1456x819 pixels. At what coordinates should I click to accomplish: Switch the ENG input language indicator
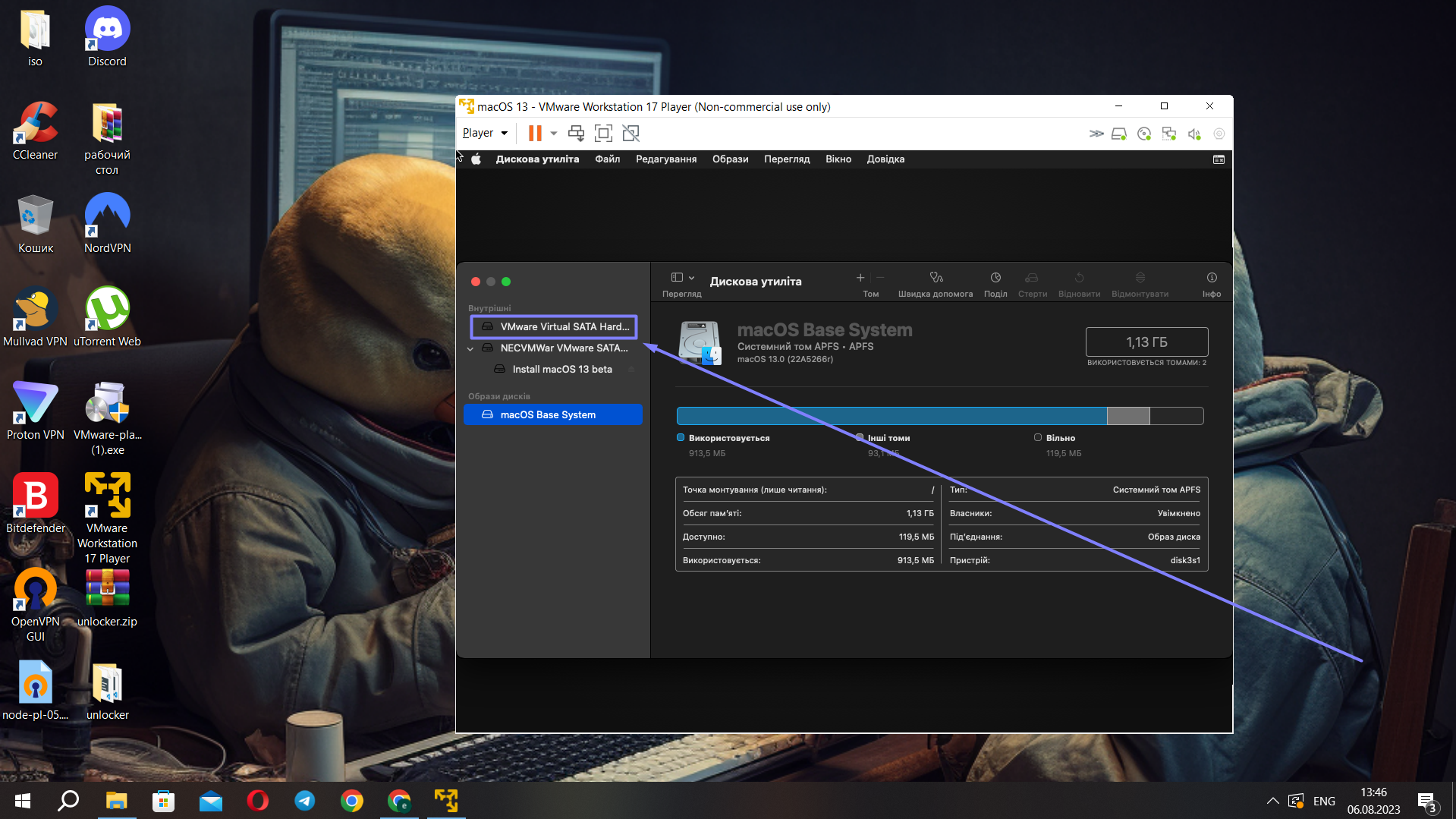[x=1324, y=801]
